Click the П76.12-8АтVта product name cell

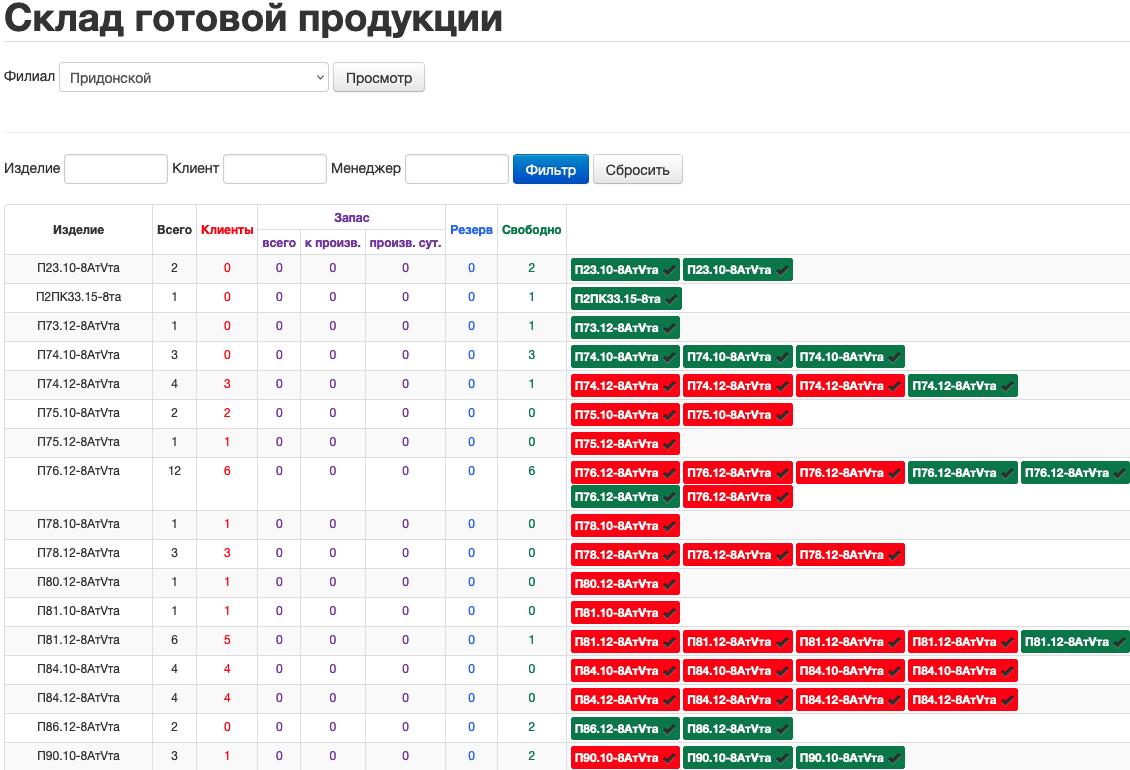[x=78, y=471]
